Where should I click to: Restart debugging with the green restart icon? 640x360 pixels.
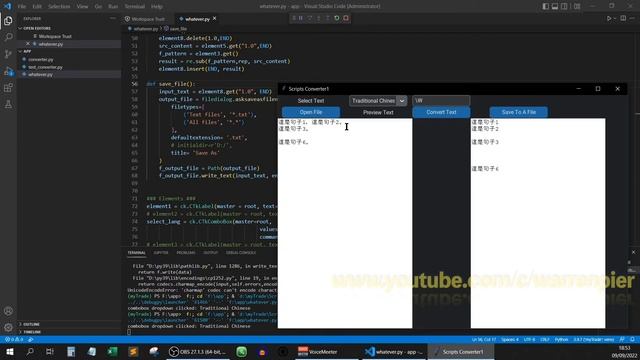pyautogui.click(x=337, y=18)
